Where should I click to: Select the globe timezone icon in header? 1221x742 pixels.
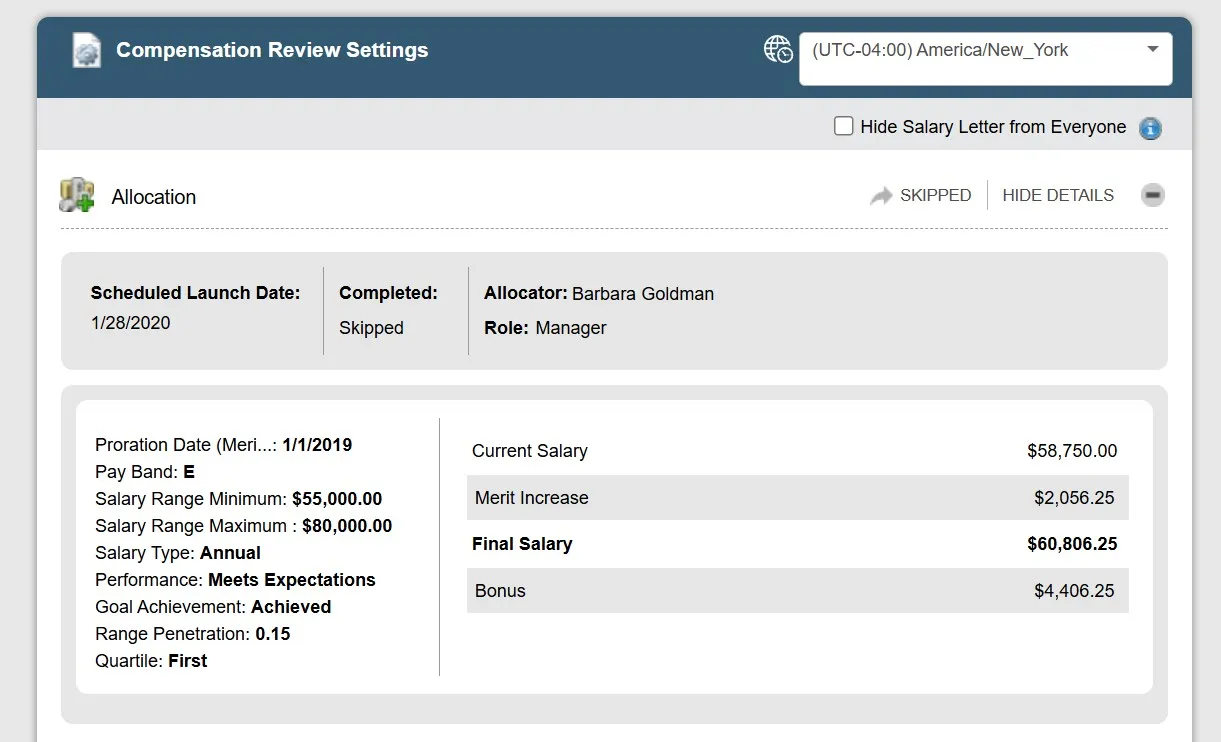[x=777, y=48]
